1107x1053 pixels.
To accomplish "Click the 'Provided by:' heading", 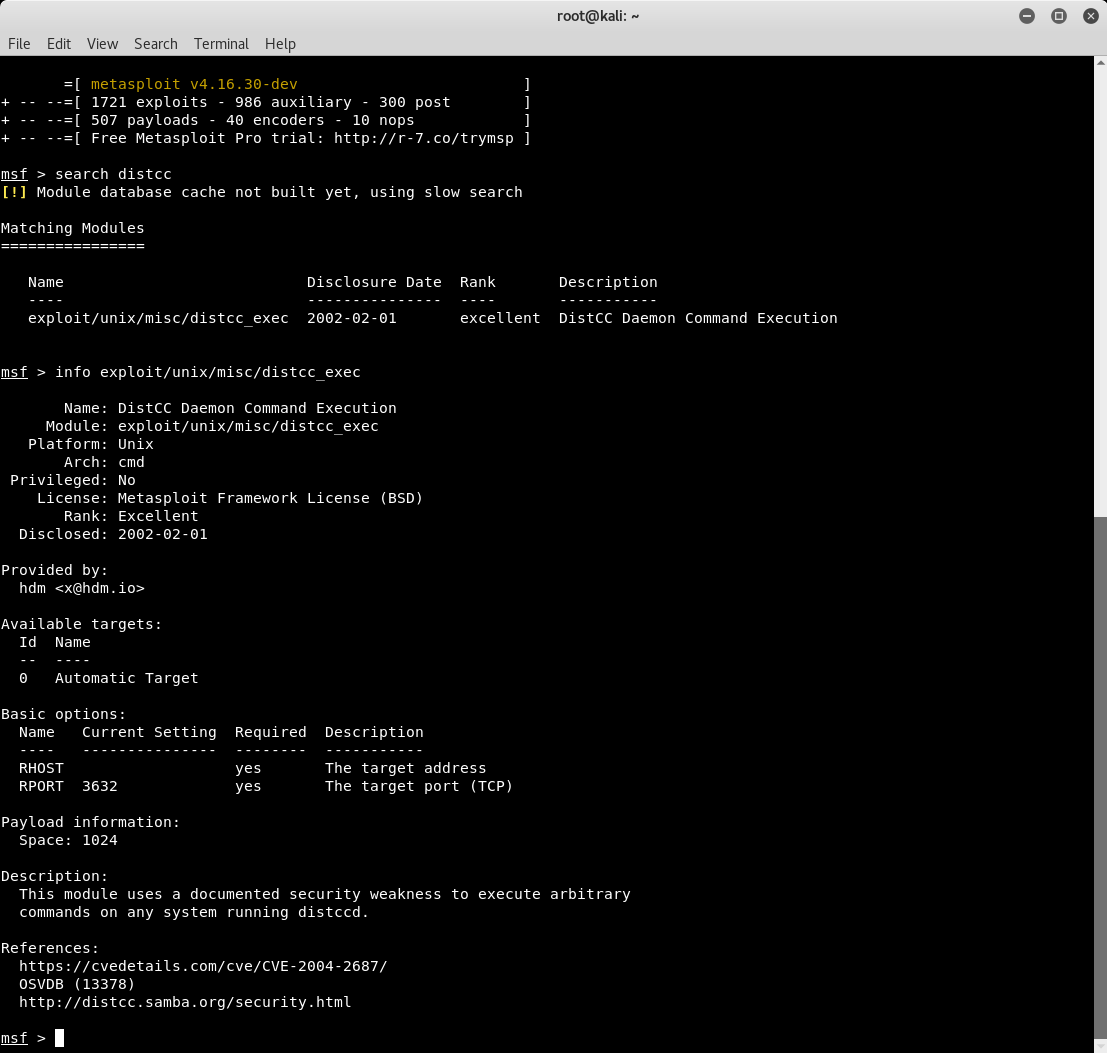I will coord(54,570).
